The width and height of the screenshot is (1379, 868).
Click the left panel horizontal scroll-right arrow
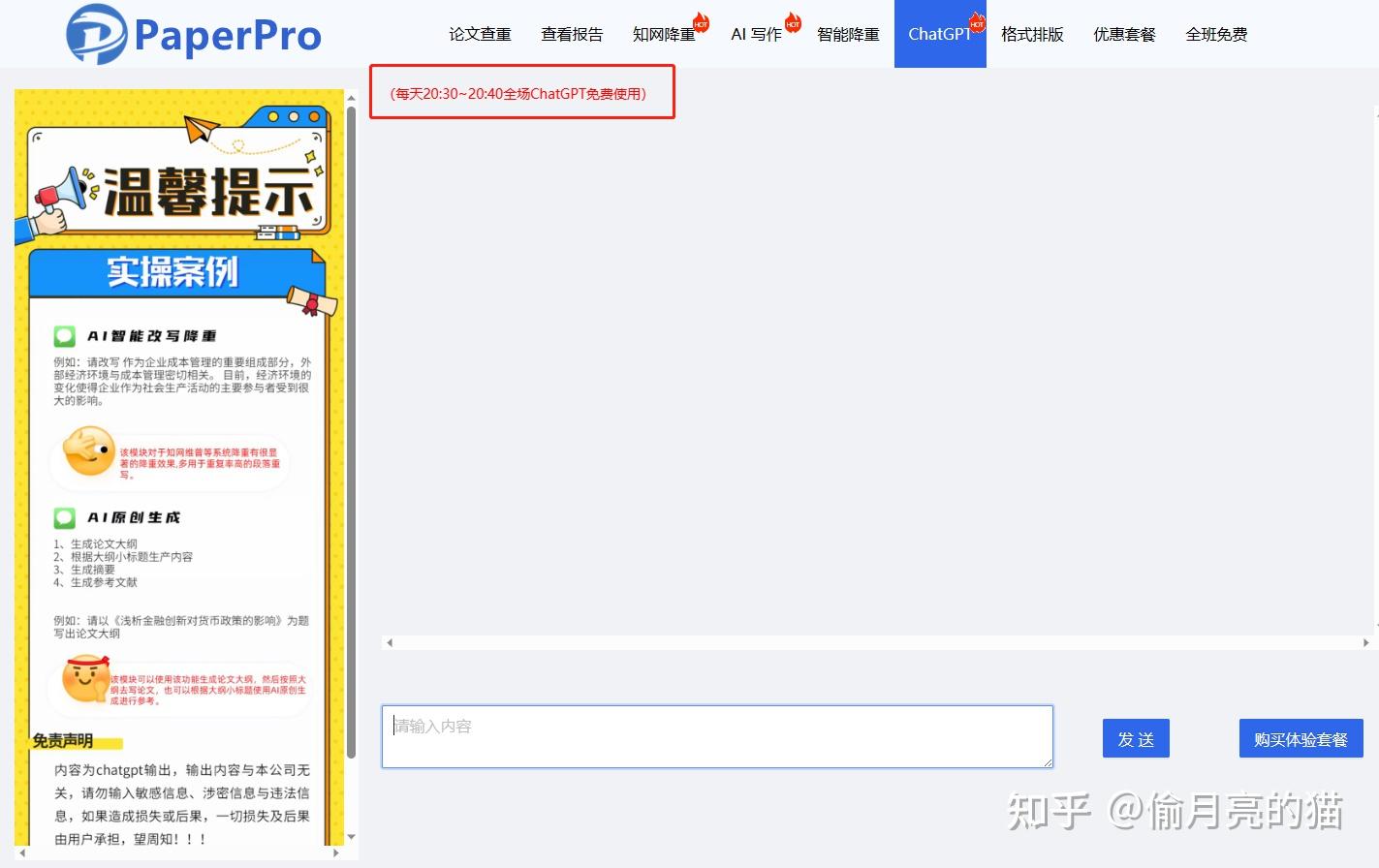click(336, 853)
